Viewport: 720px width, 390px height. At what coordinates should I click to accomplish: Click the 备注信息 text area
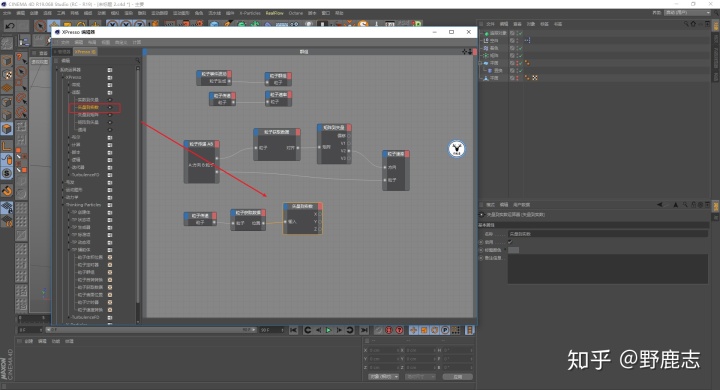point(608,269)
